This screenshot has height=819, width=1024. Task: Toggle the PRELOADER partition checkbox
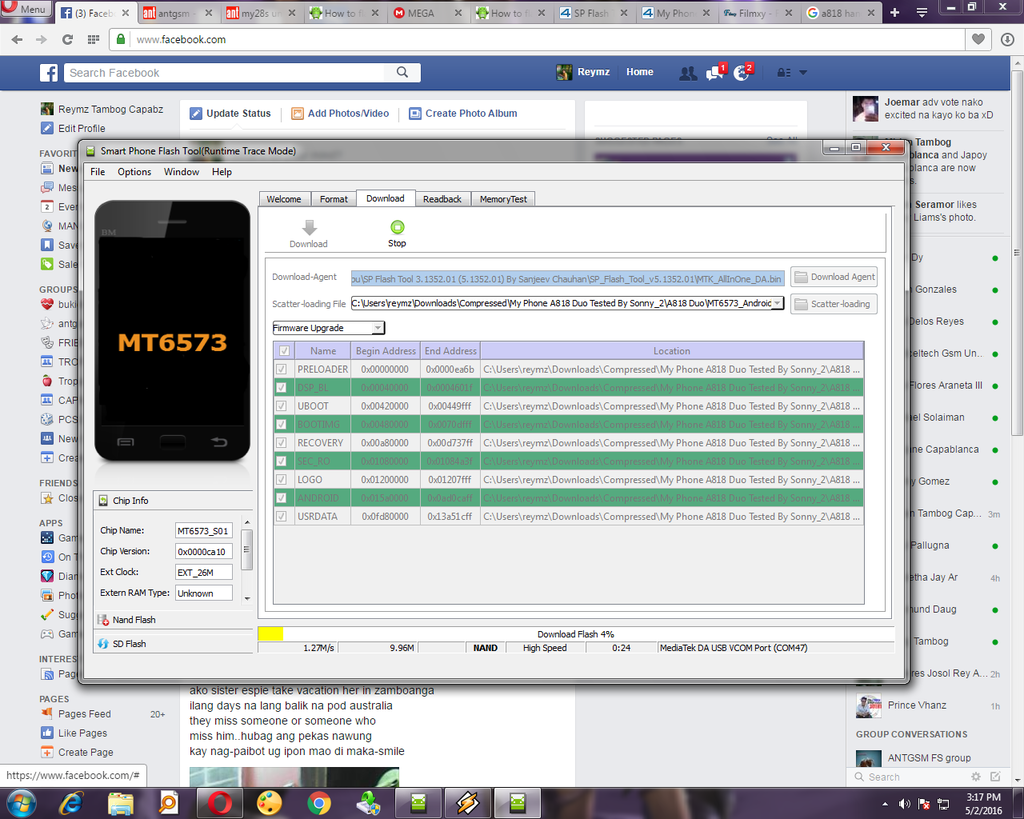[x=284, y=369]
